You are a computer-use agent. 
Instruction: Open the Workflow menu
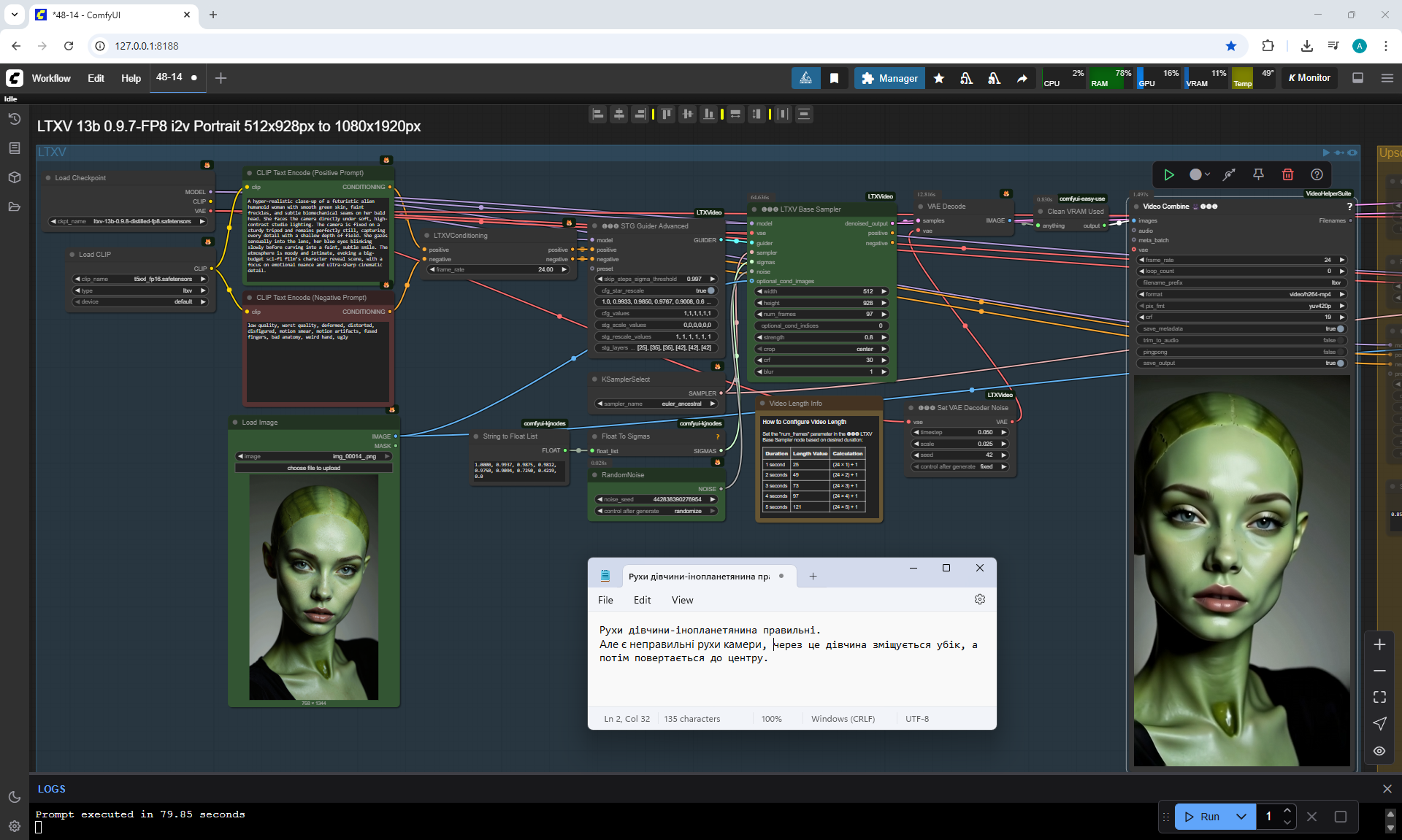pos(51,78)
